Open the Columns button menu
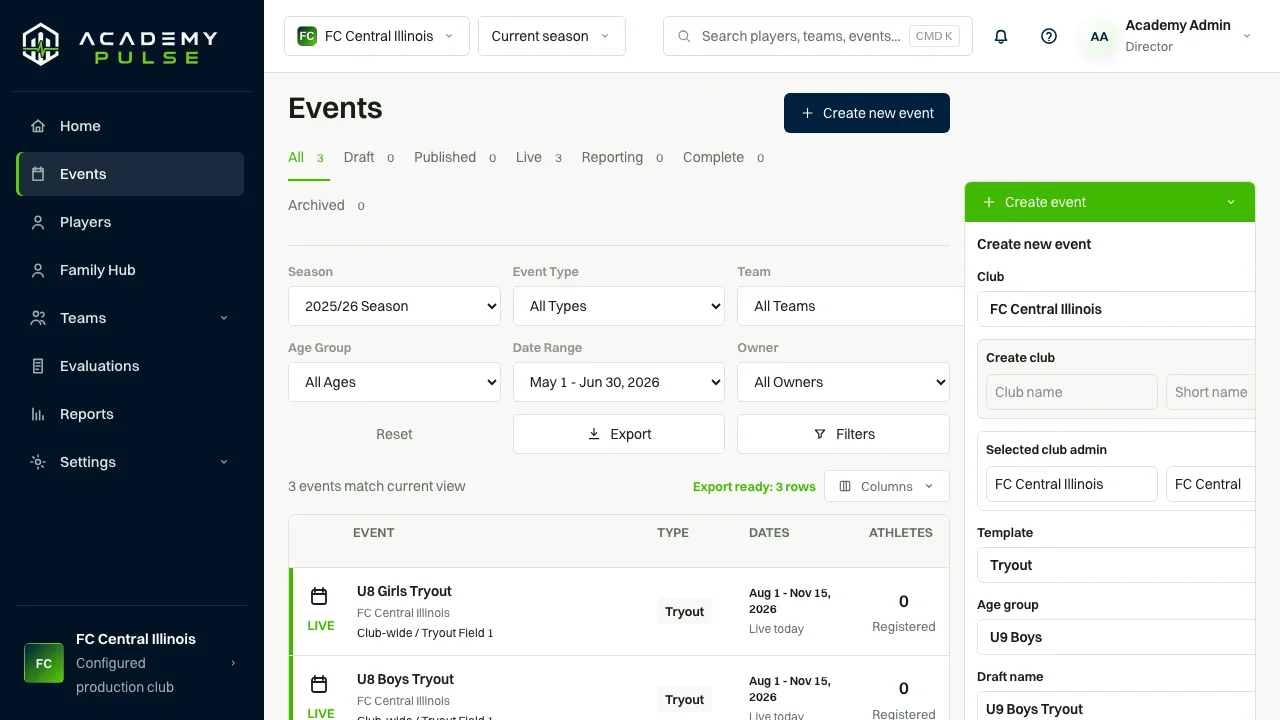1280x720 pixels. point(887,486)
